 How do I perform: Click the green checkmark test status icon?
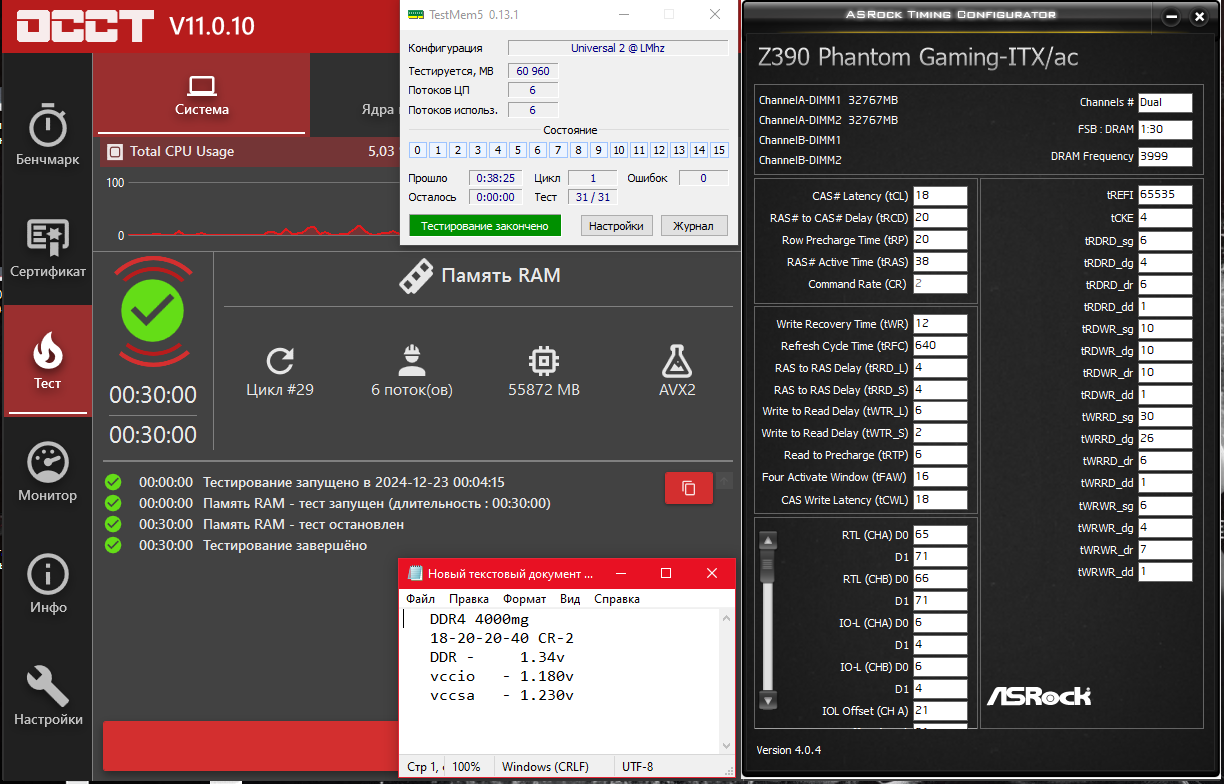click(x=152, y=312)
